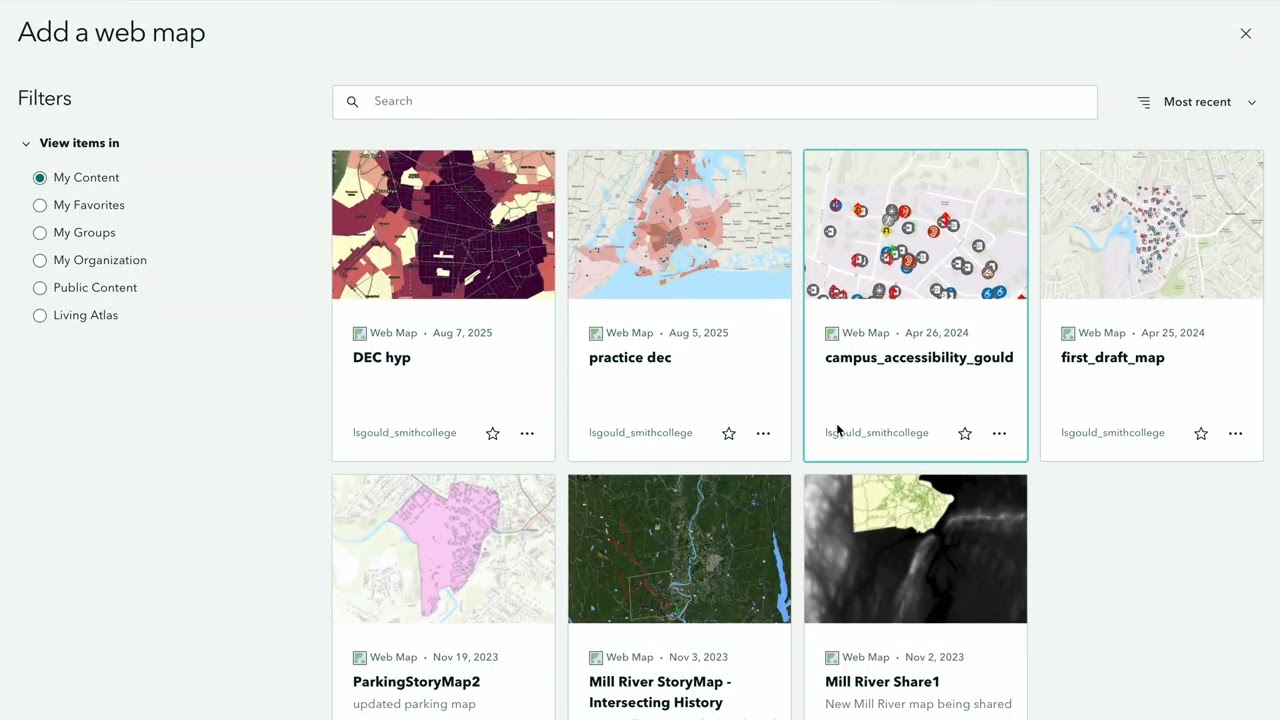The height and width of the screenshot is (720, 1280).
Task: Choose the Living Atlas option
Action: (40, 315)
